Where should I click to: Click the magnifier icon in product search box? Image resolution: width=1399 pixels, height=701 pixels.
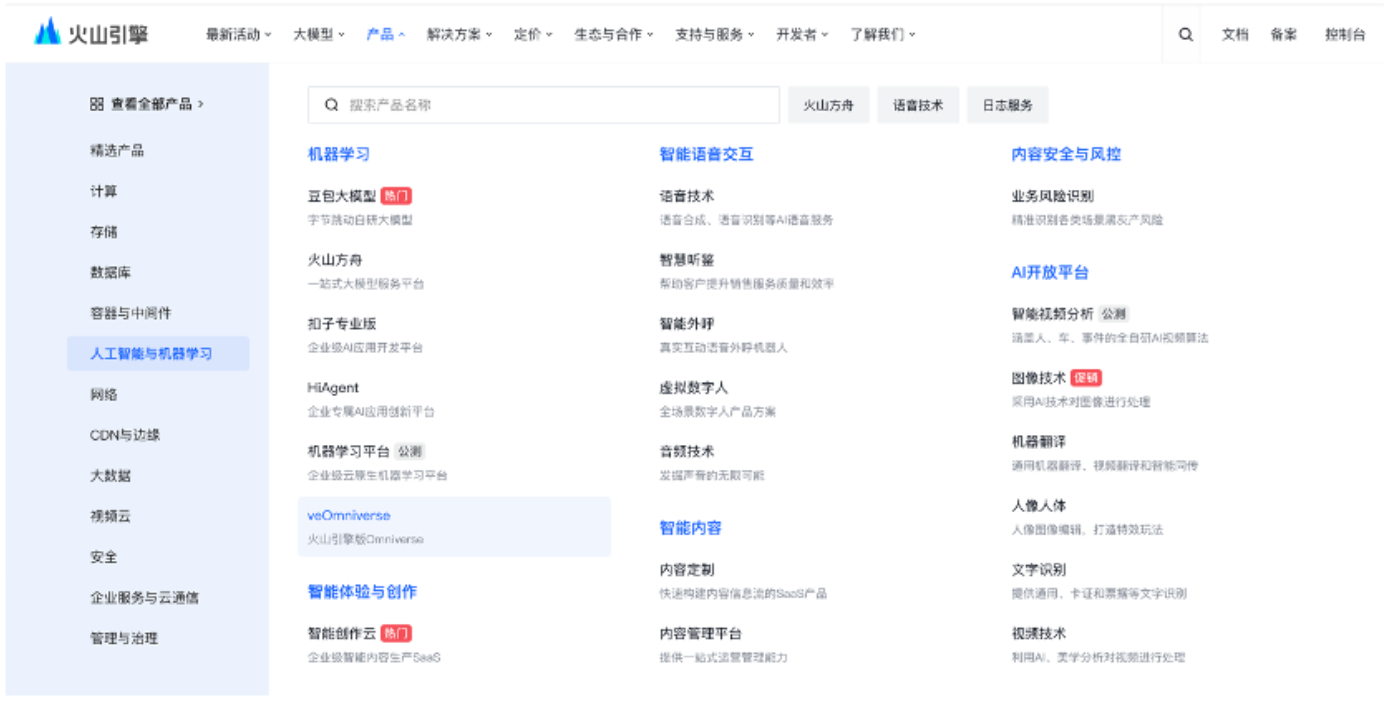(331, 105)
